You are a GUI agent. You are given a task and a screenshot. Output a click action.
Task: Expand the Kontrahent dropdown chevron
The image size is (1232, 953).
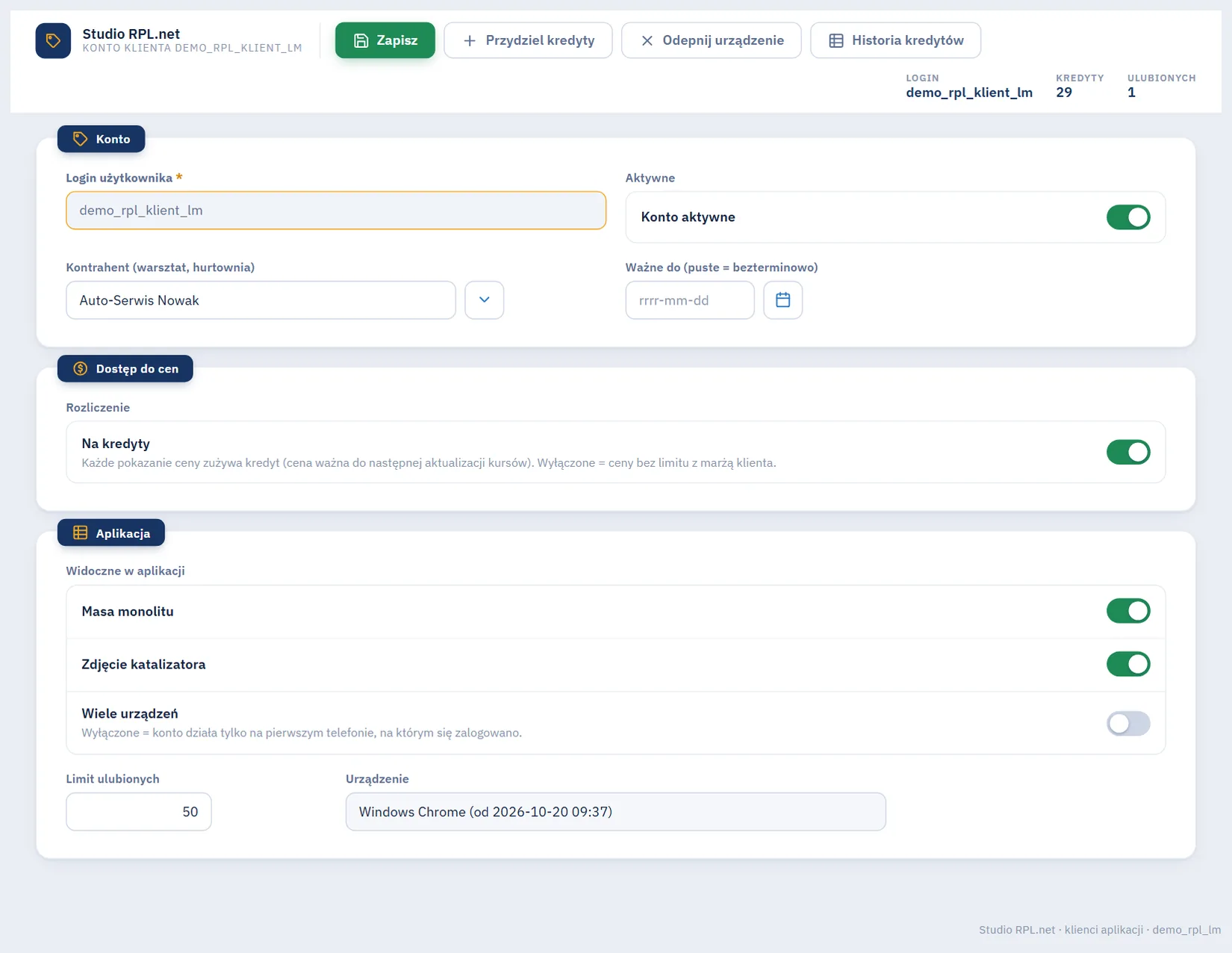tap(484, 300)
